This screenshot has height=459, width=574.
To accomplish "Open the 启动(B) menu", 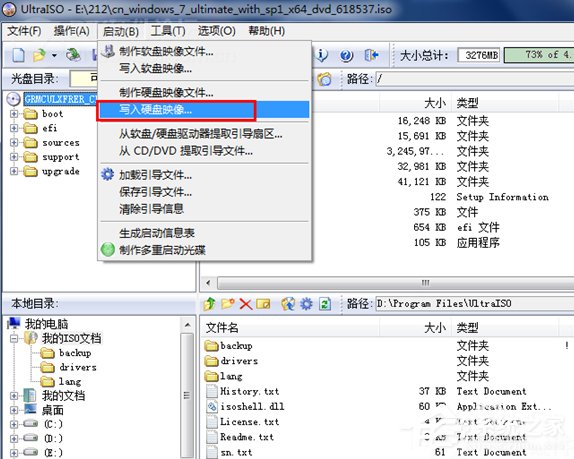I will (x=120, y=31).
